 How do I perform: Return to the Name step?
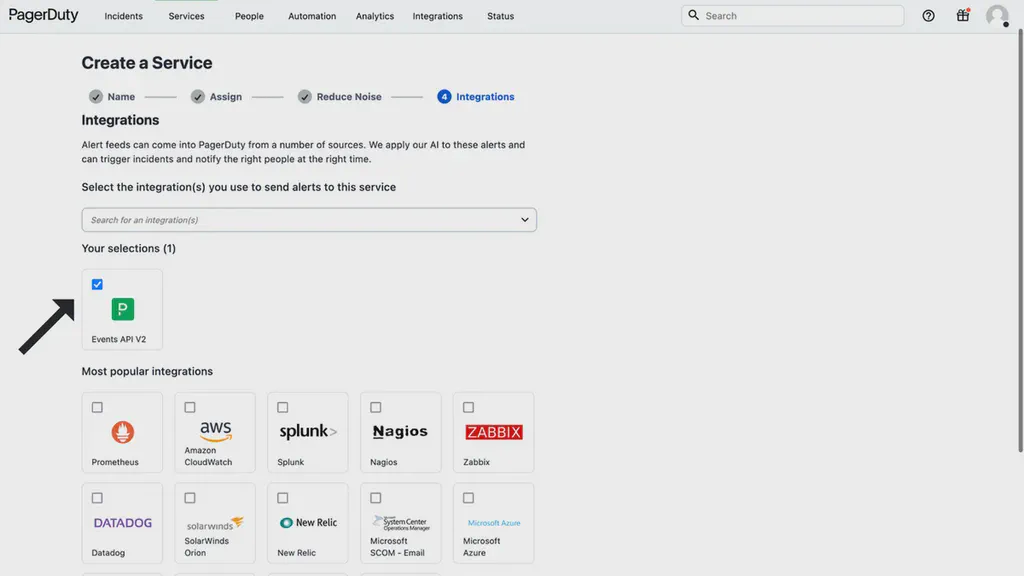click(x=111, y=96)
